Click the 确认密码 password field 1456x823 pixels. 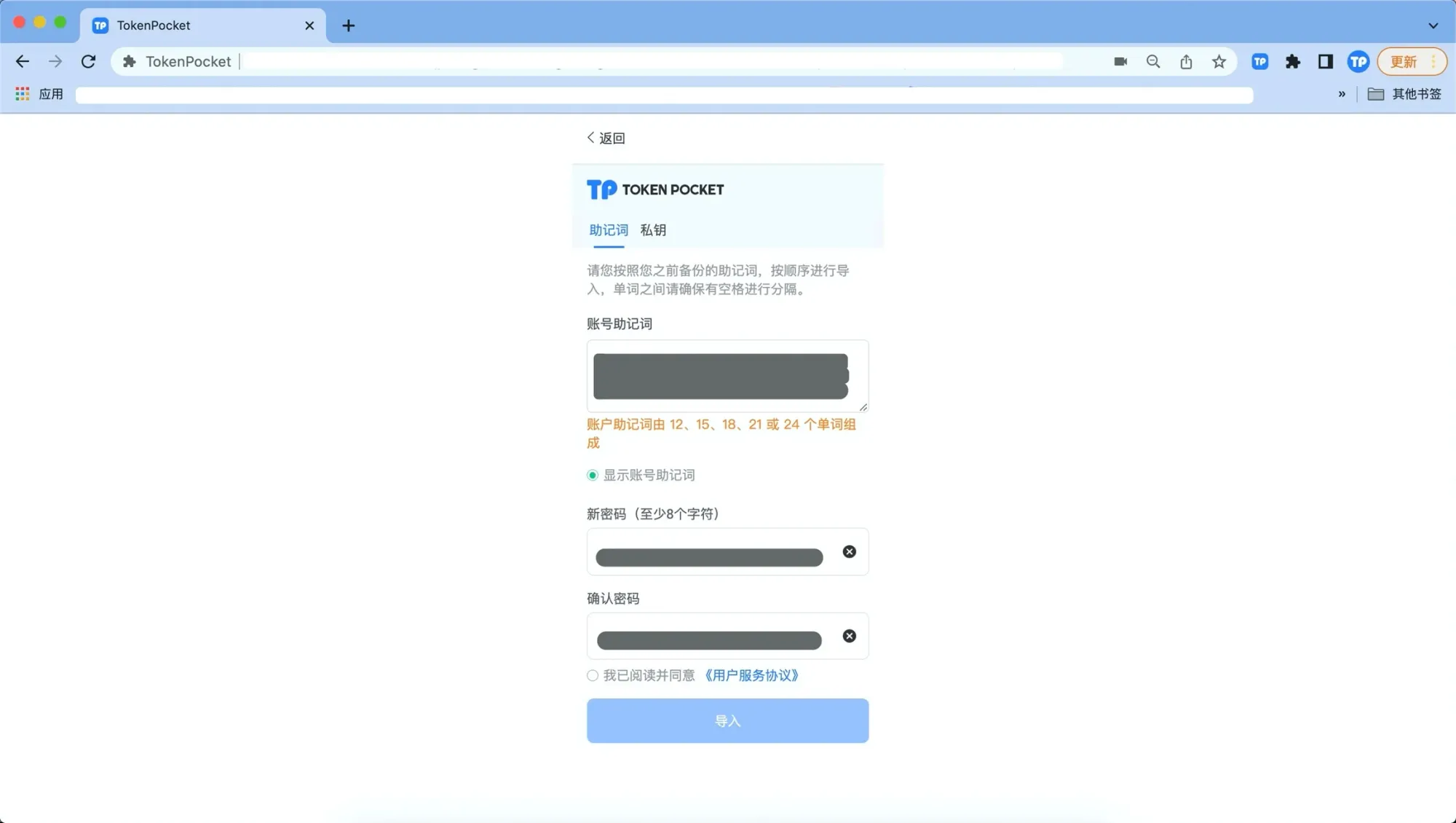pos(727,637)
